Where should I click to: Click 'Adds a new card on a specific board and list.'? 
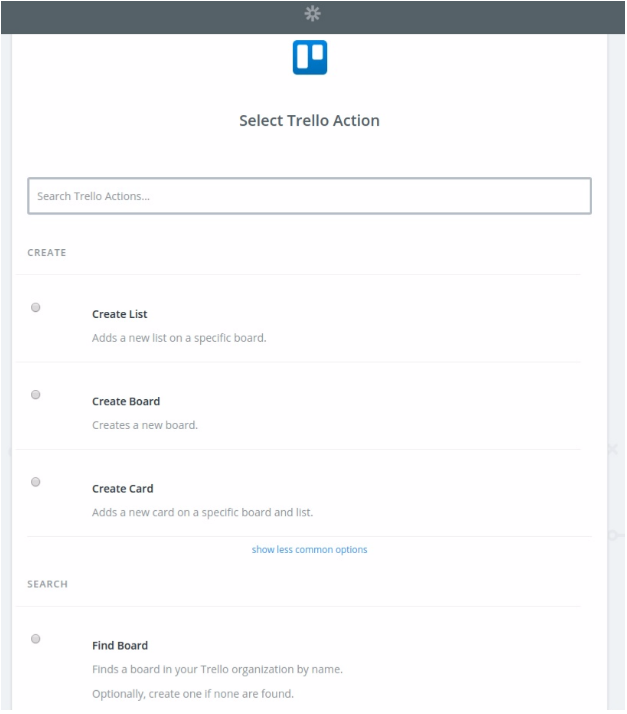point(202,512)
